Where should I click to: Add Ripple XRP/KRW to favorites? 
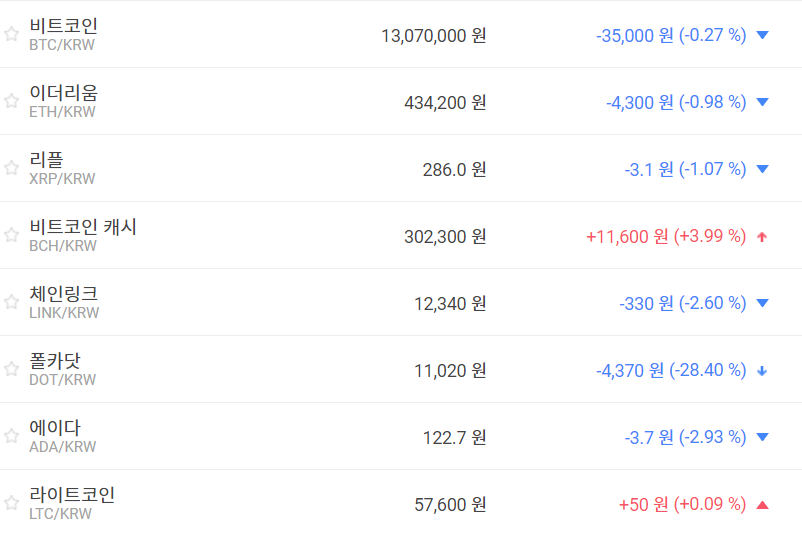pos(11,168)
